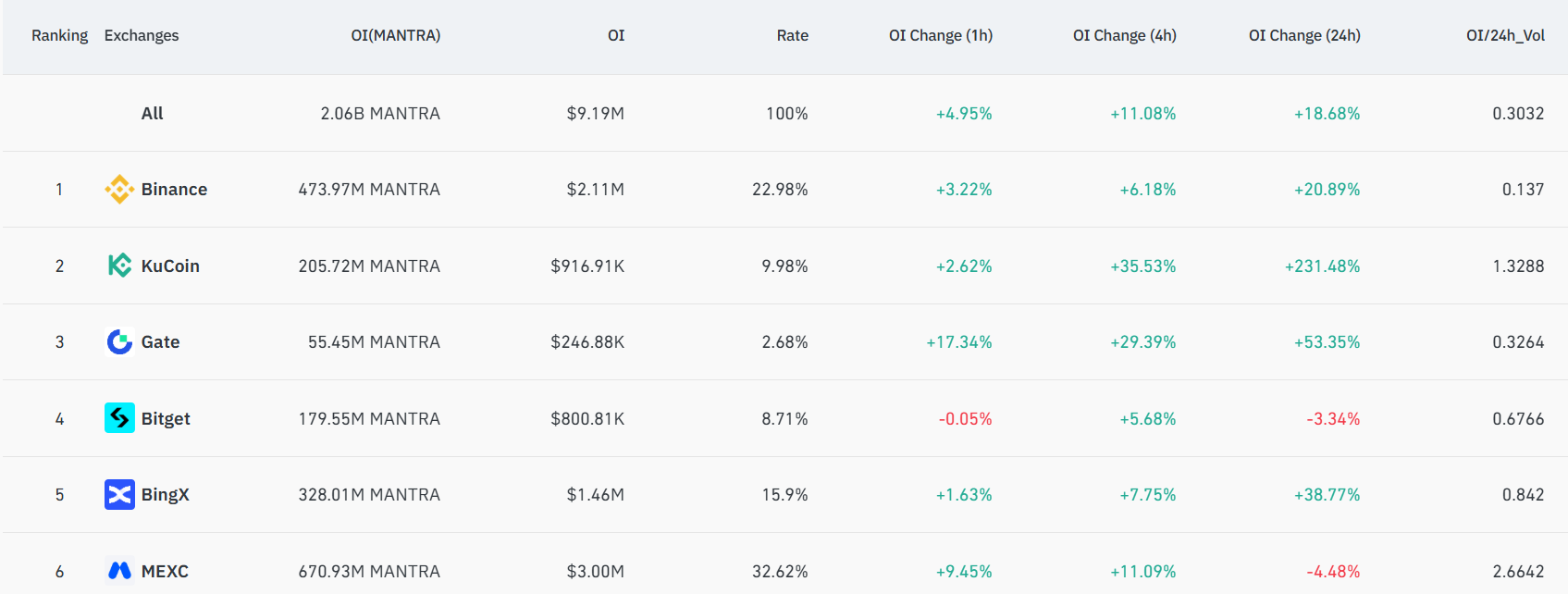The image size is (1568, 594).
Task: Click the $3.00M MEXC OI value
Action: tap(595, 571)
